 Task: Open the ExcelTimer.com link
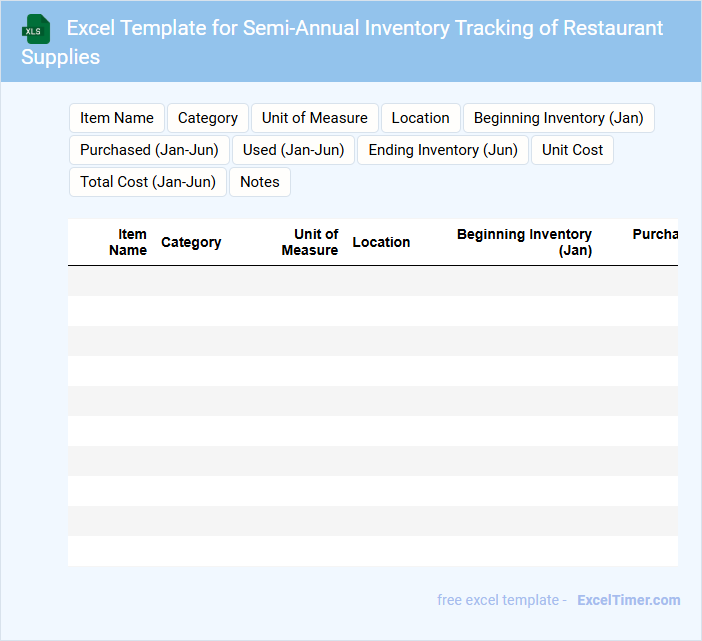pos(628,600)
